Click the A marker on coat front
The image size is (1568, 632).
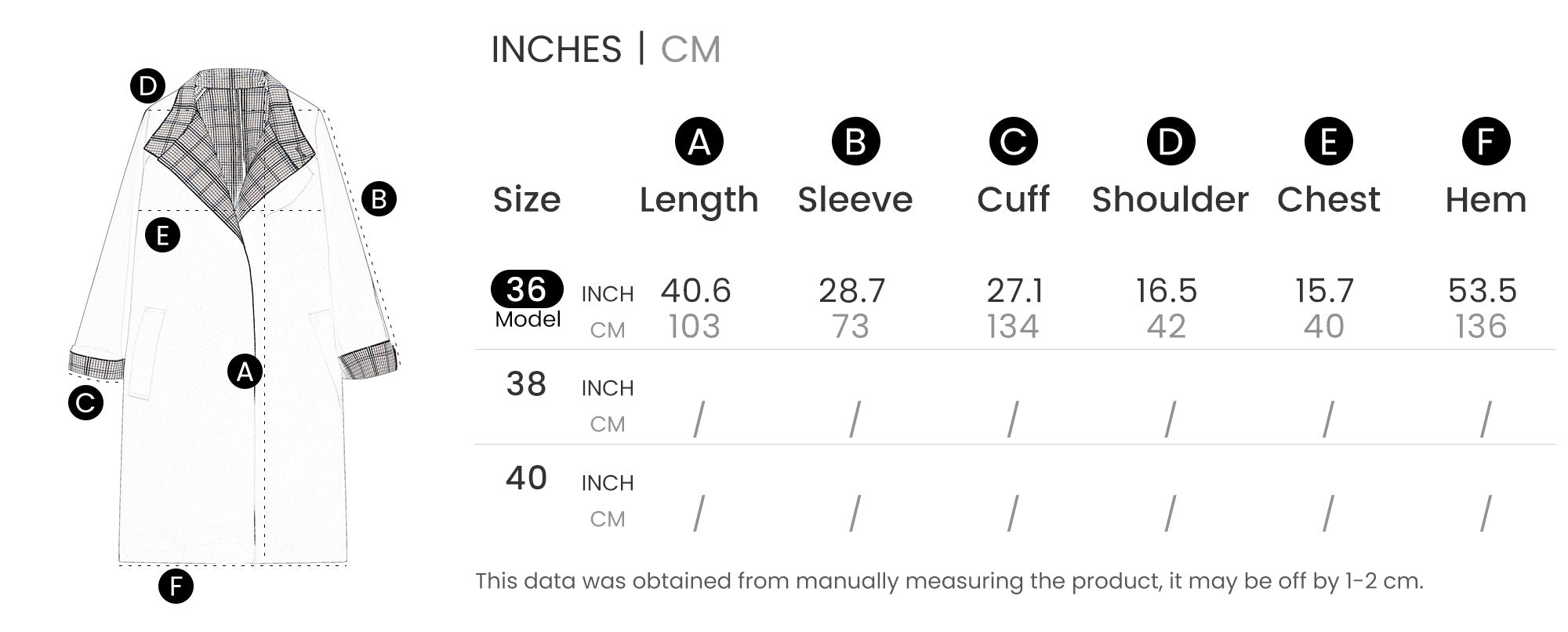point(245,372)
